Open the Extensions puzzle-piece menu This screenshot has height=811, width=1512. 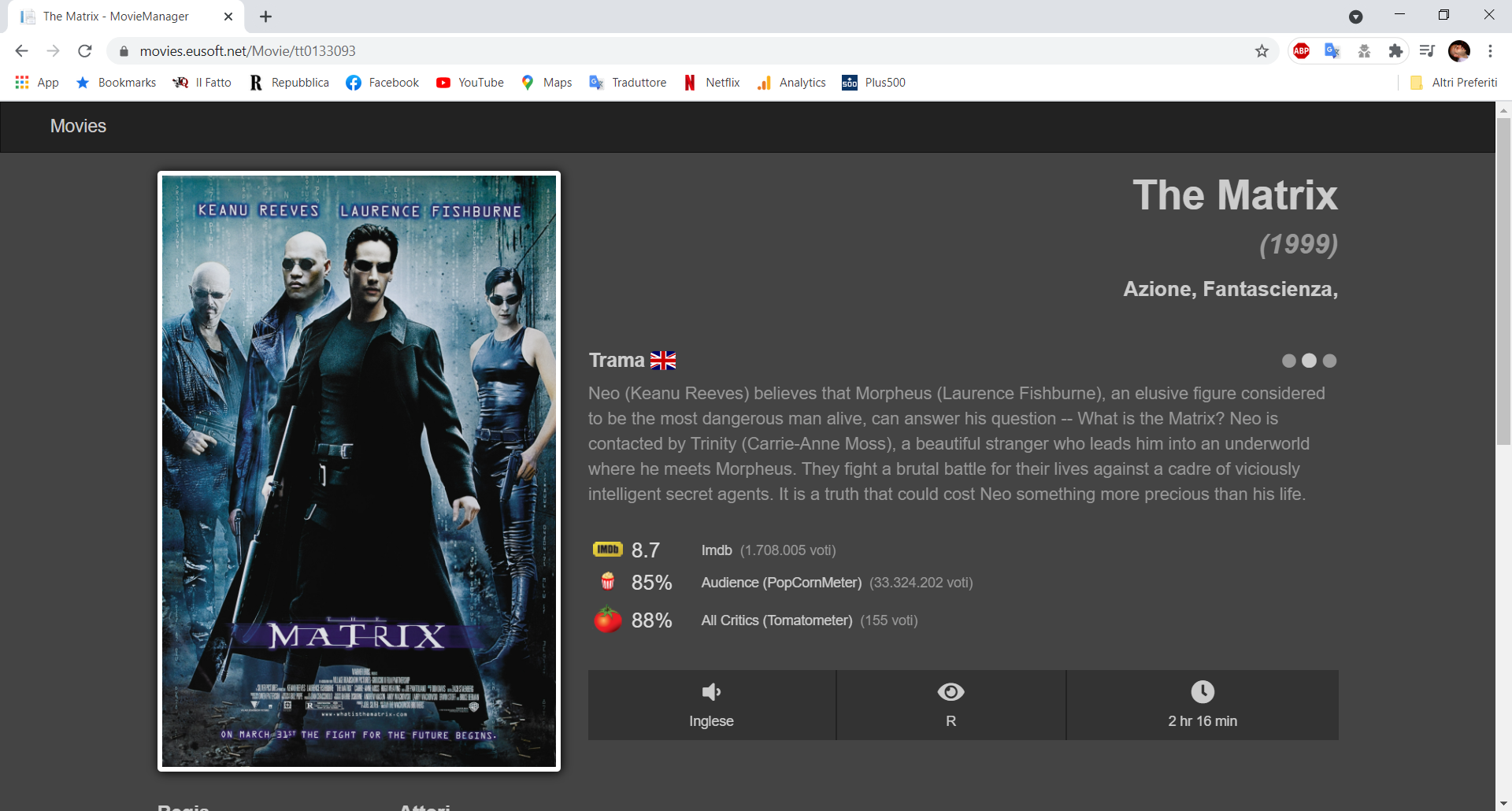click(x=1395, y=51)
